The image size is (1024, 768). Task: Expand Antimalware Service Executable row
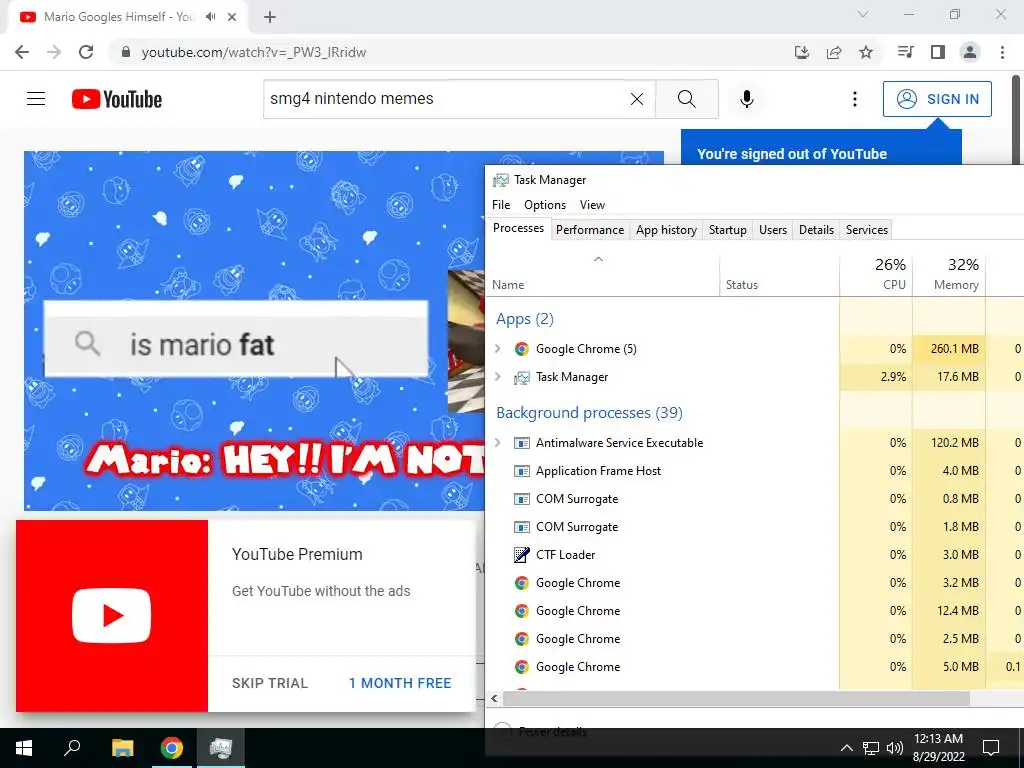(498, 443)
